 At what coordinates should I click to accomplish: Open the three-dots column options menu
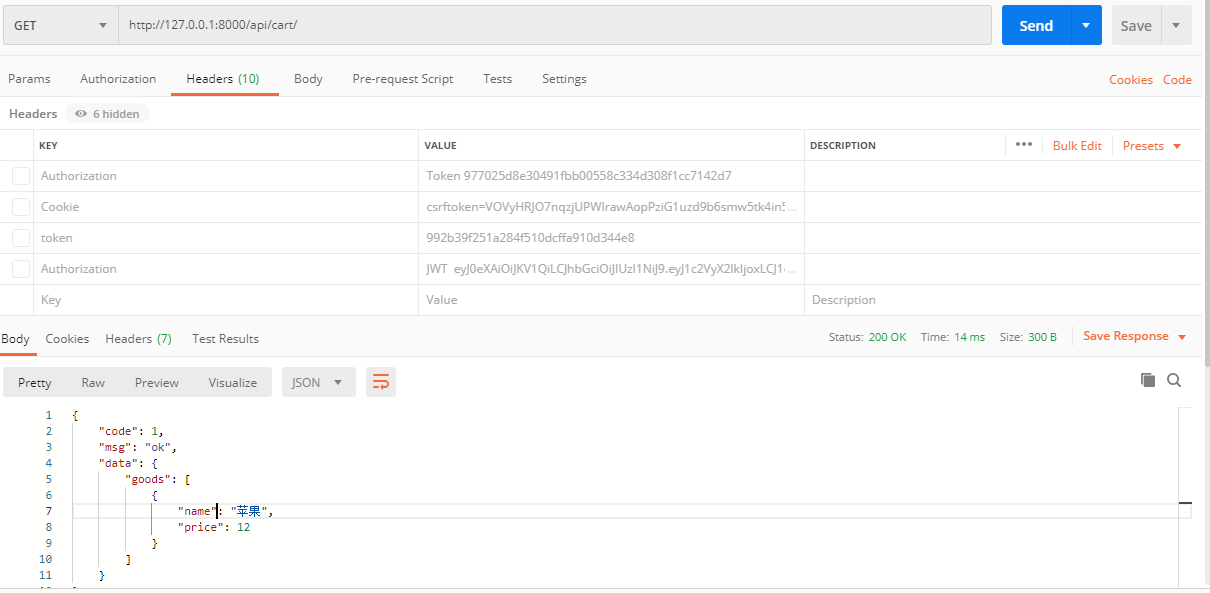pos(1023,144)
